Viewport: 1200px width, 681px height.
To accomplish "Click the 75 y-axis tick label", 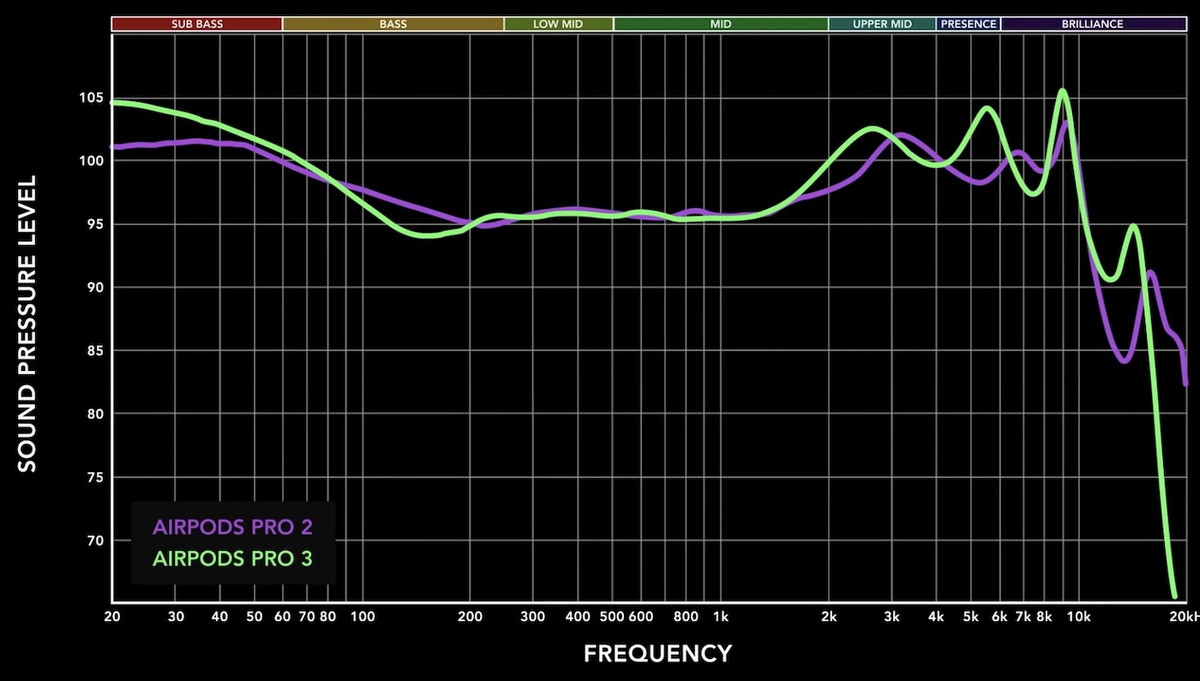I will [93, 477].
